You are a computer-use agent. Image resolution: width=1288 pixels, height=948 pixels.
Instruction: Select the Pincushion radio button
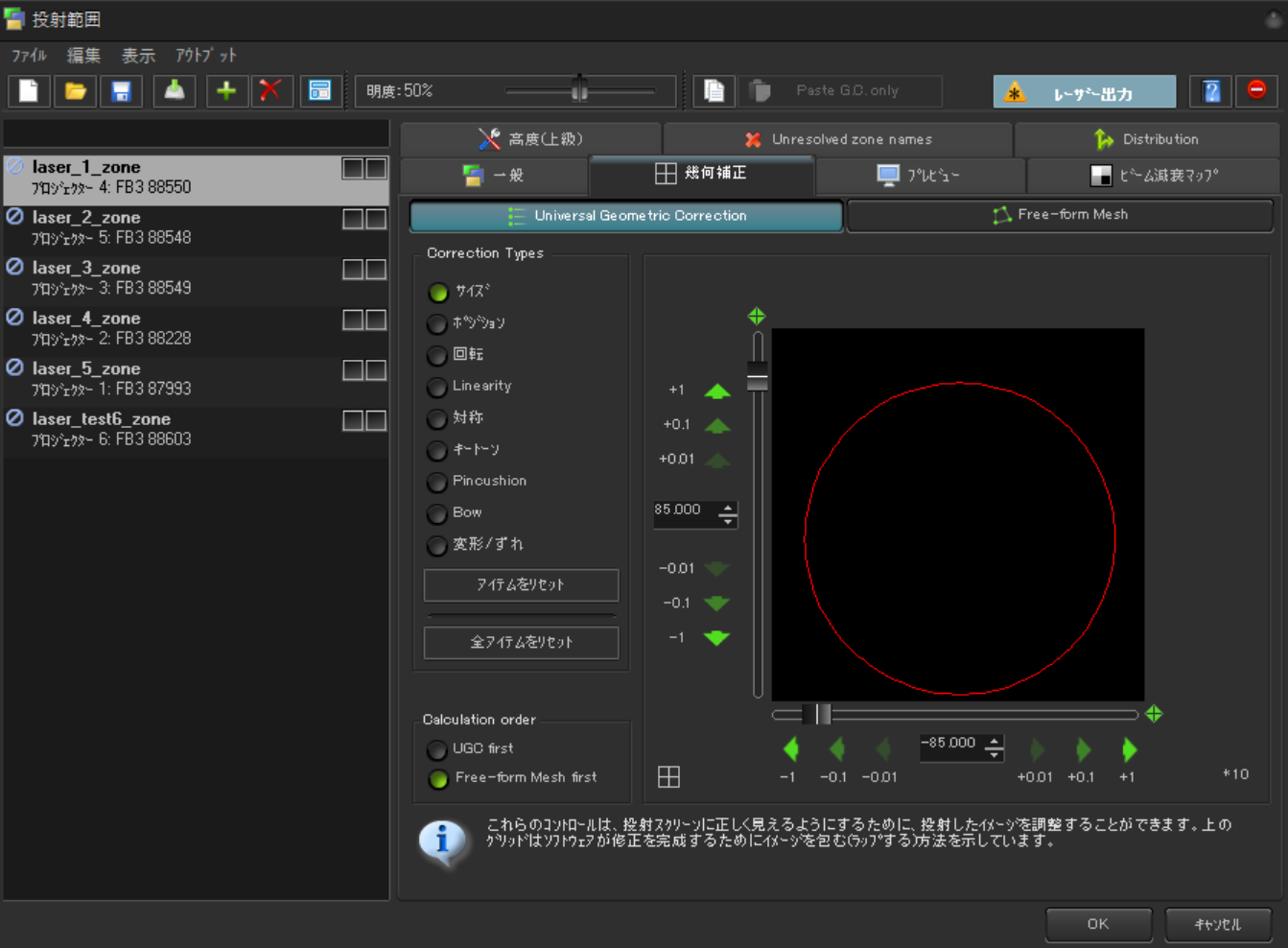(x=437, y=482)
